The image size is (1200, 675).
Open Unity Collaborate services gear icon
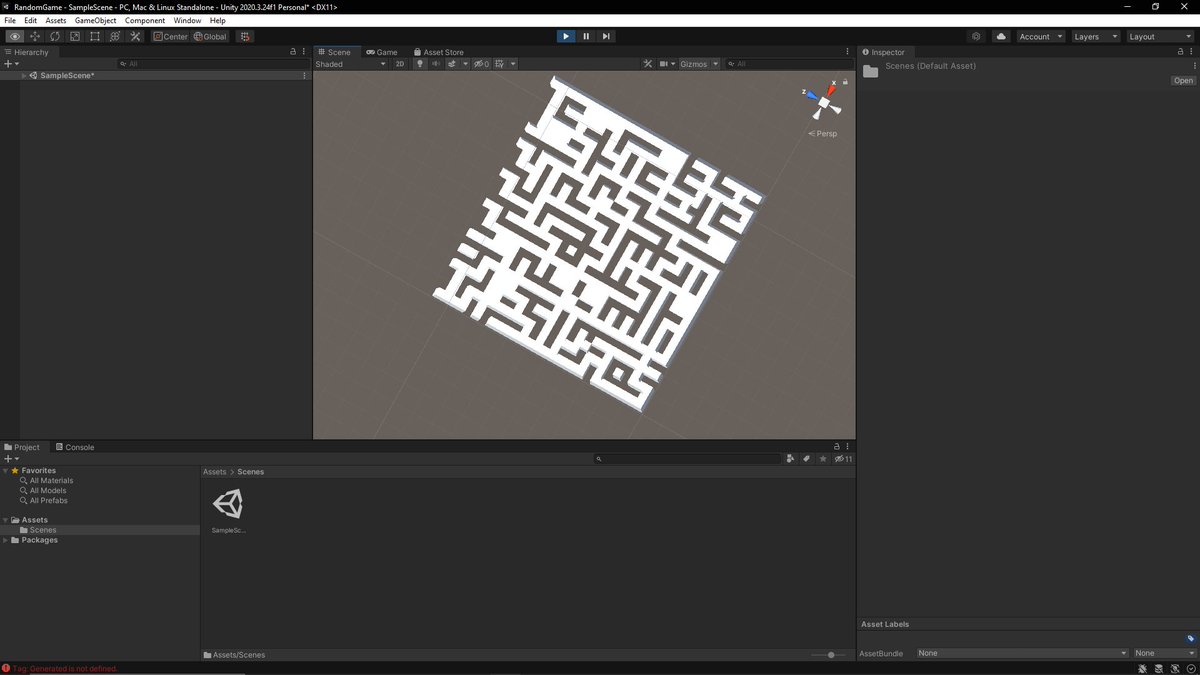click(x=976, y=36)
